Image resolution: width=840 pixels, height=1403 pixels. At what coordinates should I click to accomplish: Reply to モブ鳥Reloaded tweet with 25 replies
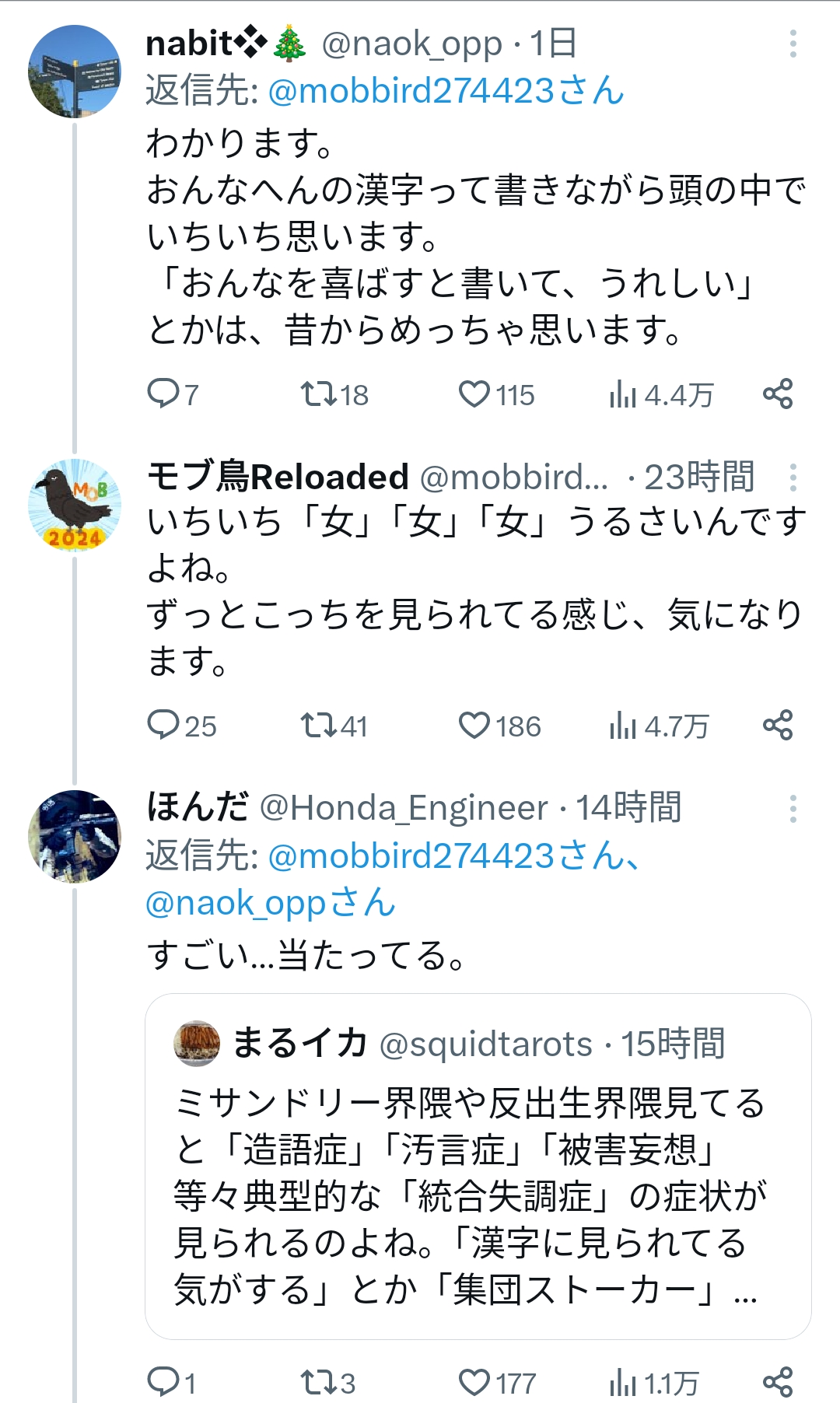[x=181, y=726]
